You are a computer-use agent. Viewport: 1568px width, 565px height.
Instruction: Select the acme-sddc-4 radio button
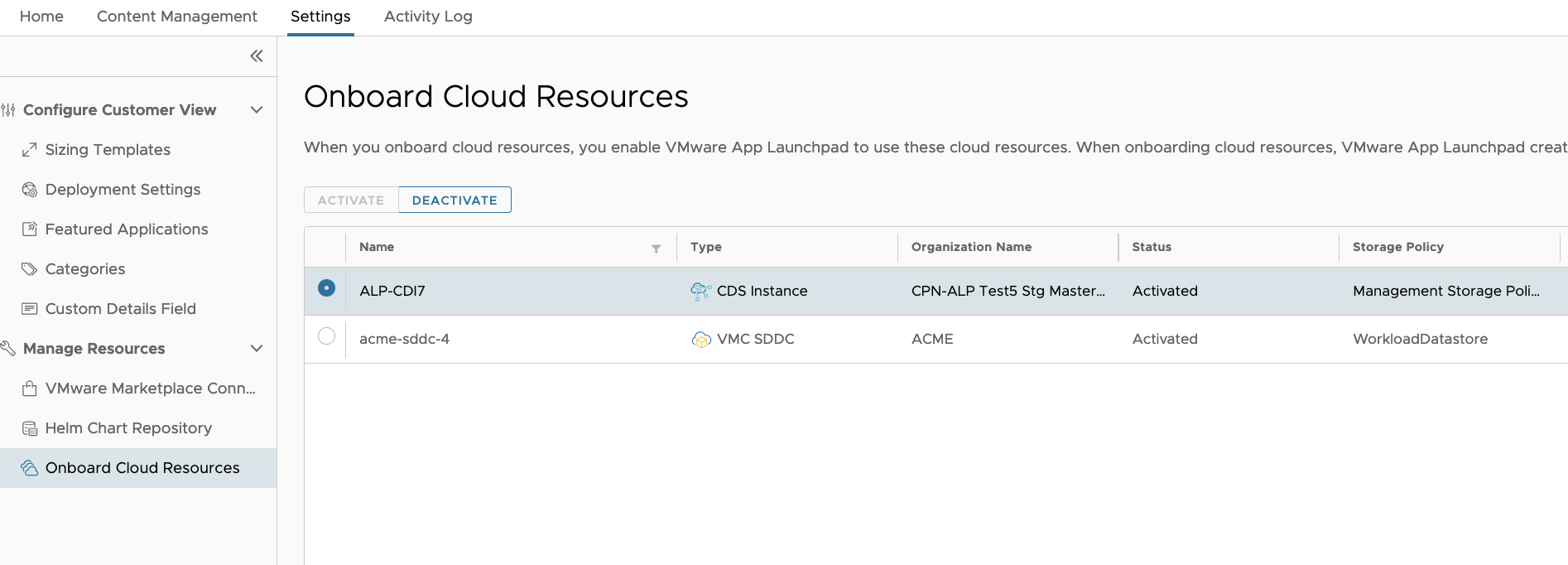coord(326,336)
